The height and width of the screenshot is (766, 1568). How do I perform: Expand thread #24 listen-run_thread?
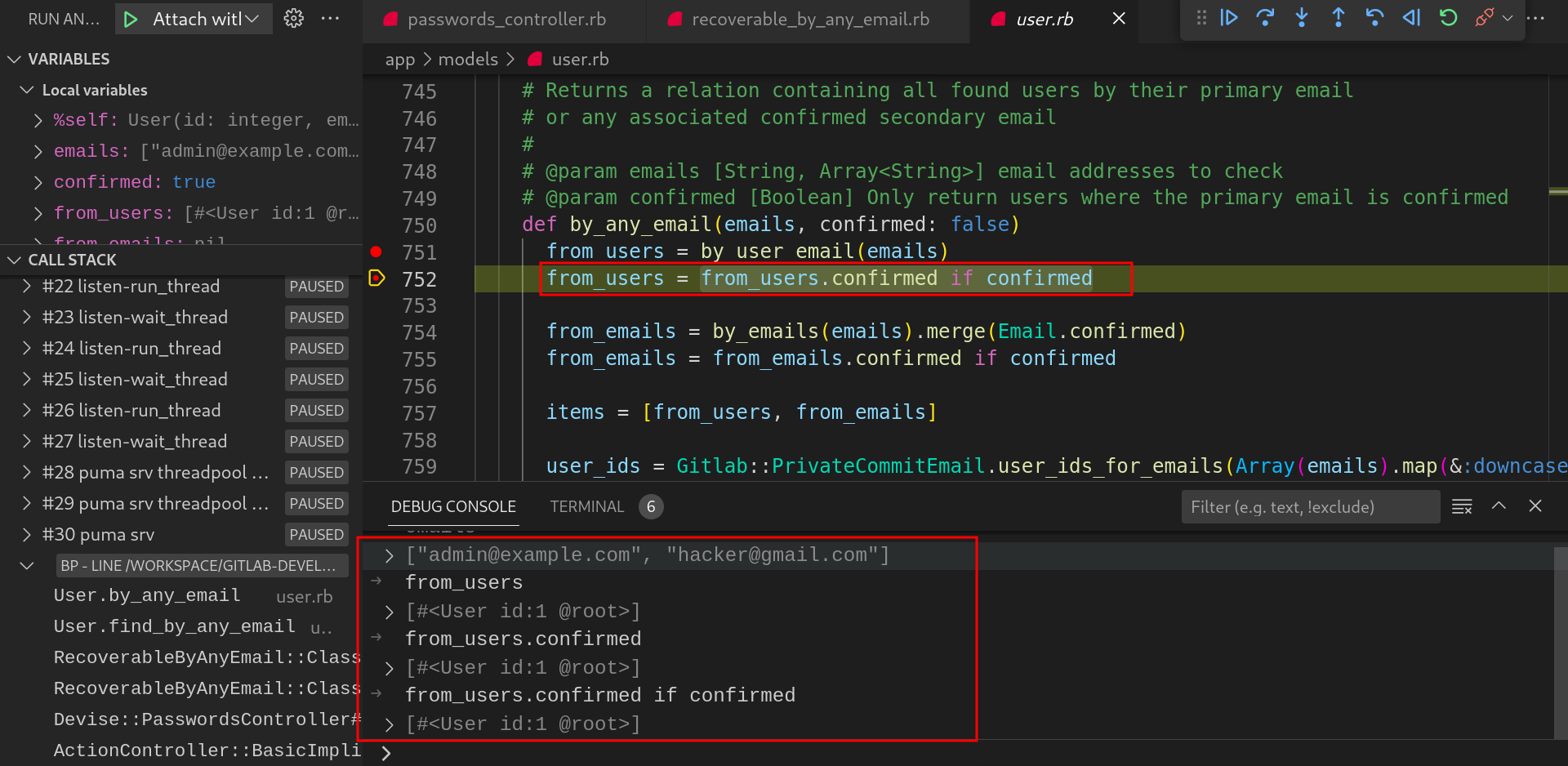[27, 348]
